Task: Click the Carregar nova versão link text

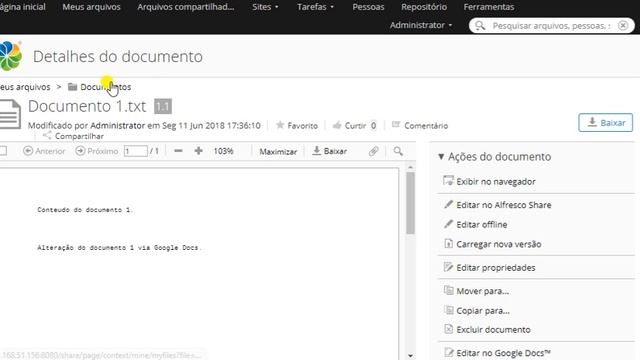Action: click(x=499, y=244)
